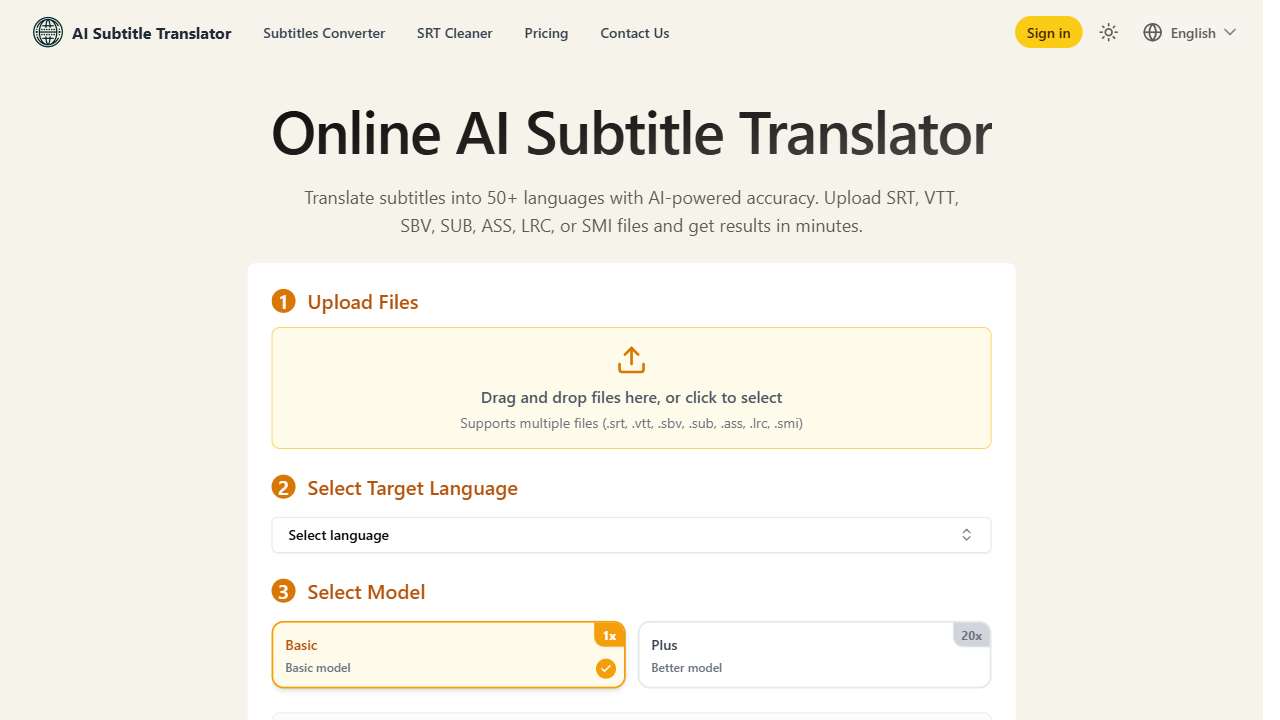Navigate to SRT Cleaner
1280x720 pixels.
pyautogui.click(x=455, y=33)
